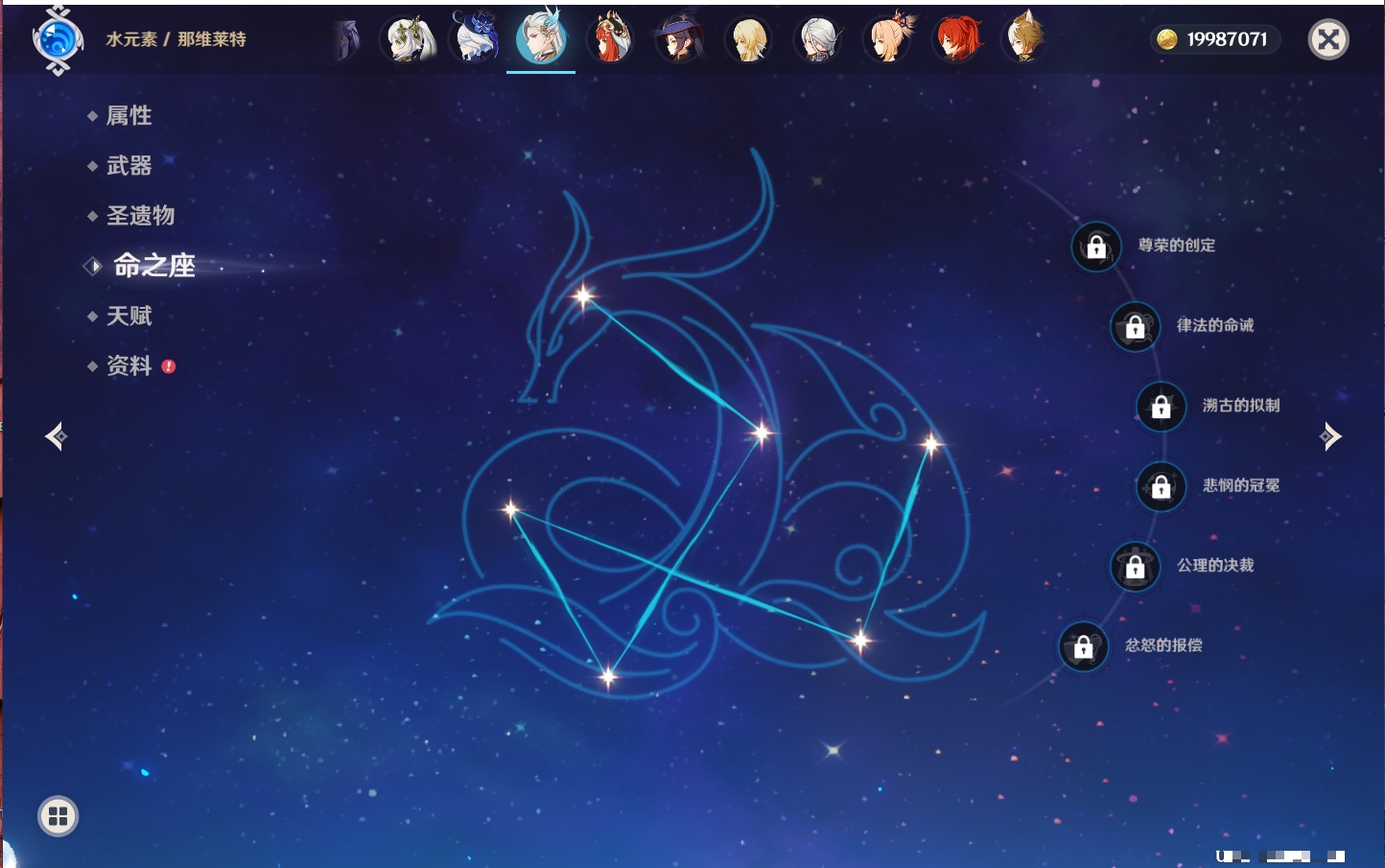Switch to the Furina avatar with blue hat
This screenshot has height=868, width=1385.
coord(476,39)
